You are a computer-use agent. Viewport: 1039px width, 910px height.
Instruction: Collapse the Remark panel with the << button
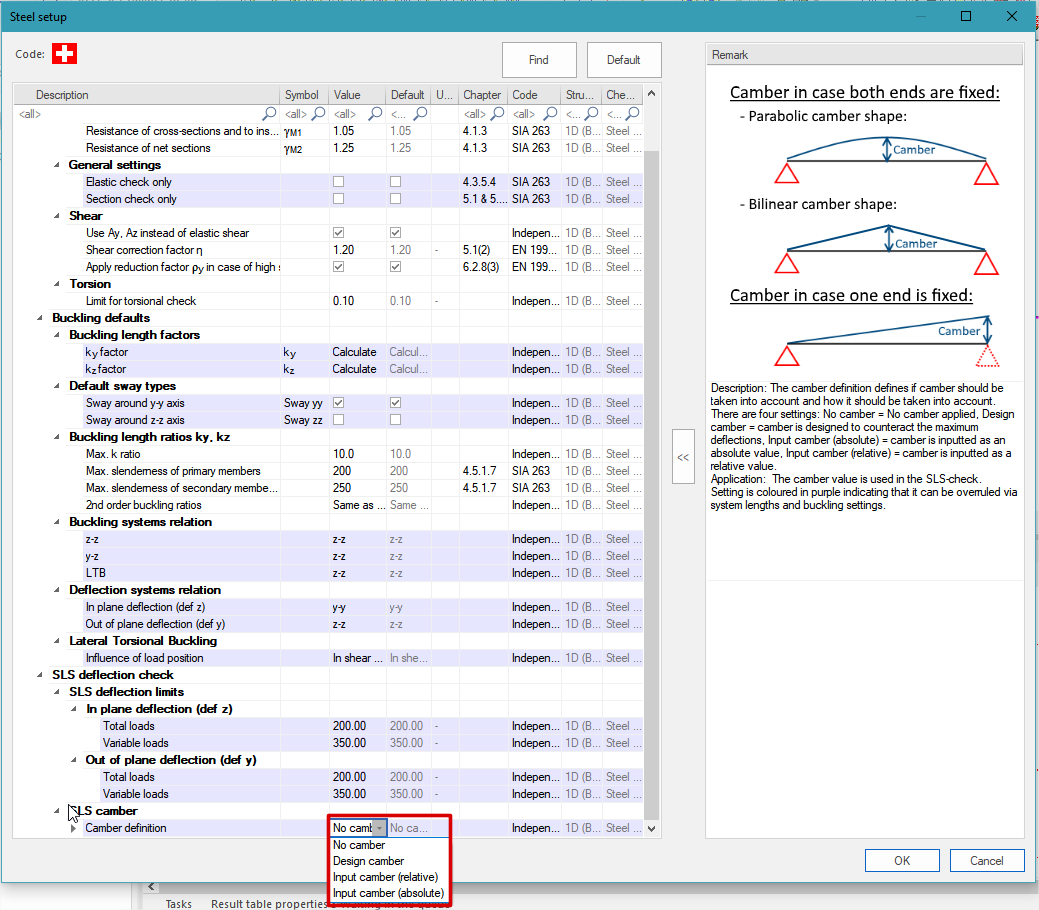click(683, 457)
